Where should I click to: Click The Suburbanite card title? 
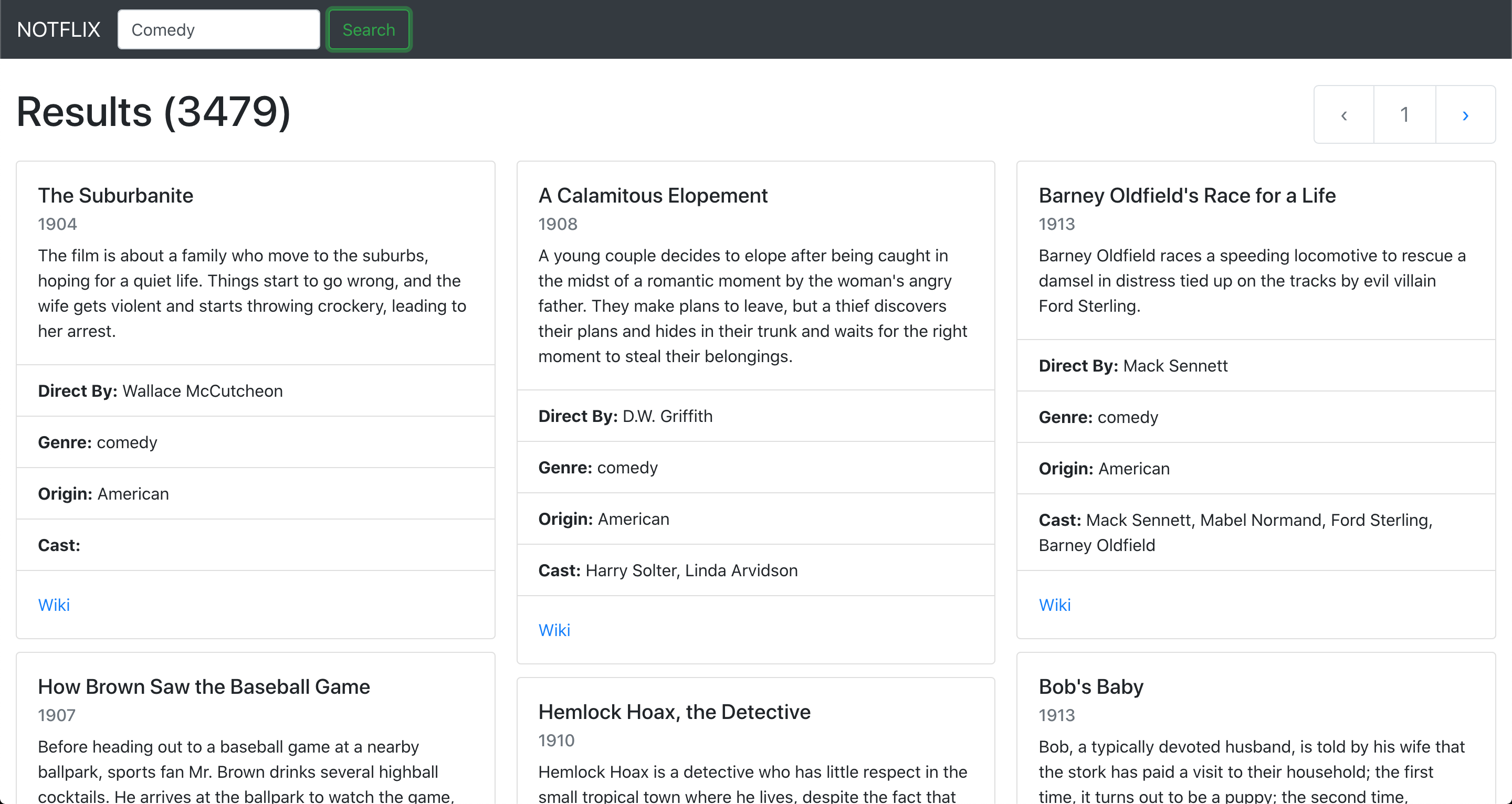(x=115, y=195)
